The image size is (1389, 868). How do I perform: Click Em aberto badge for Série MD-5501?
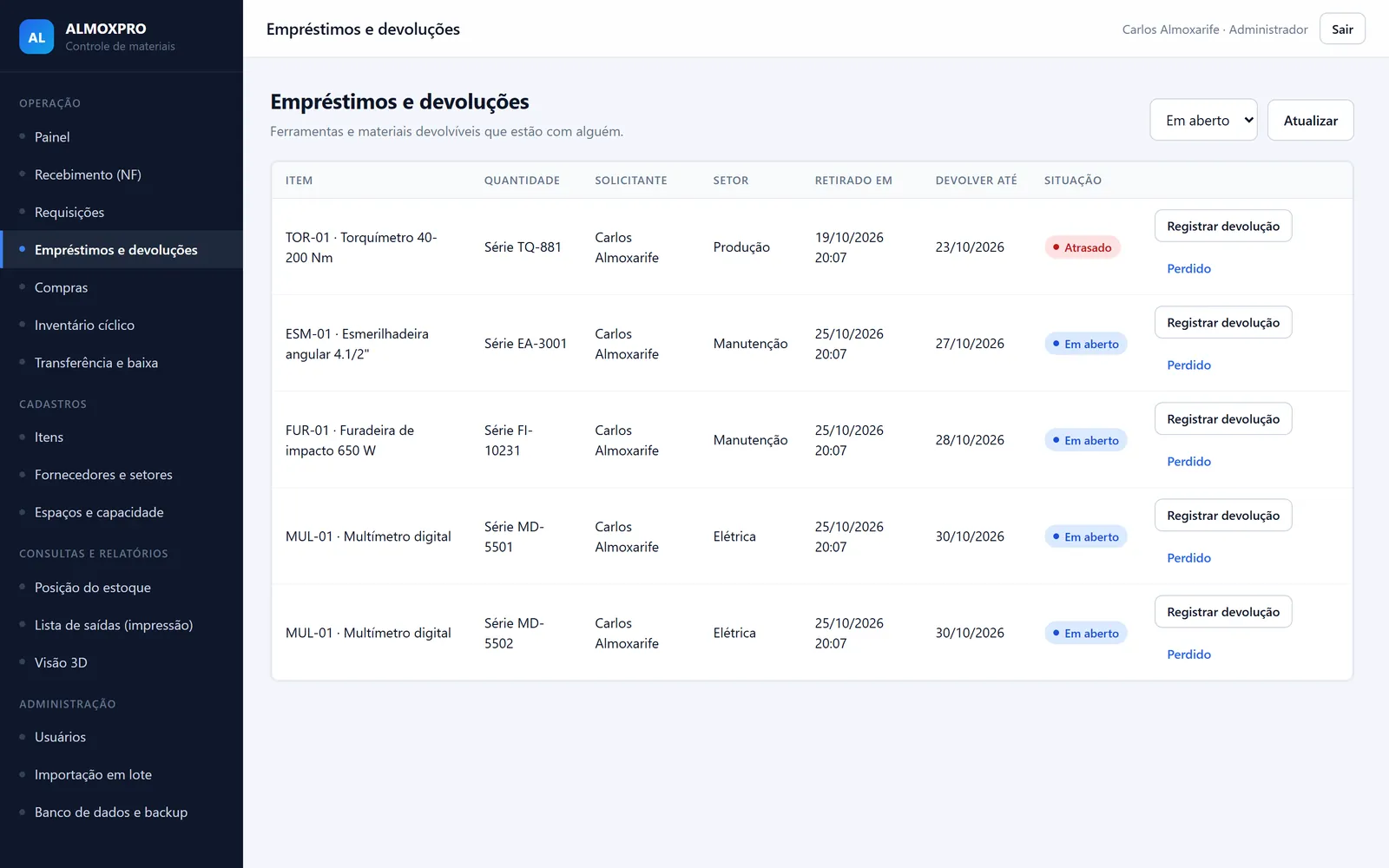1085,536
